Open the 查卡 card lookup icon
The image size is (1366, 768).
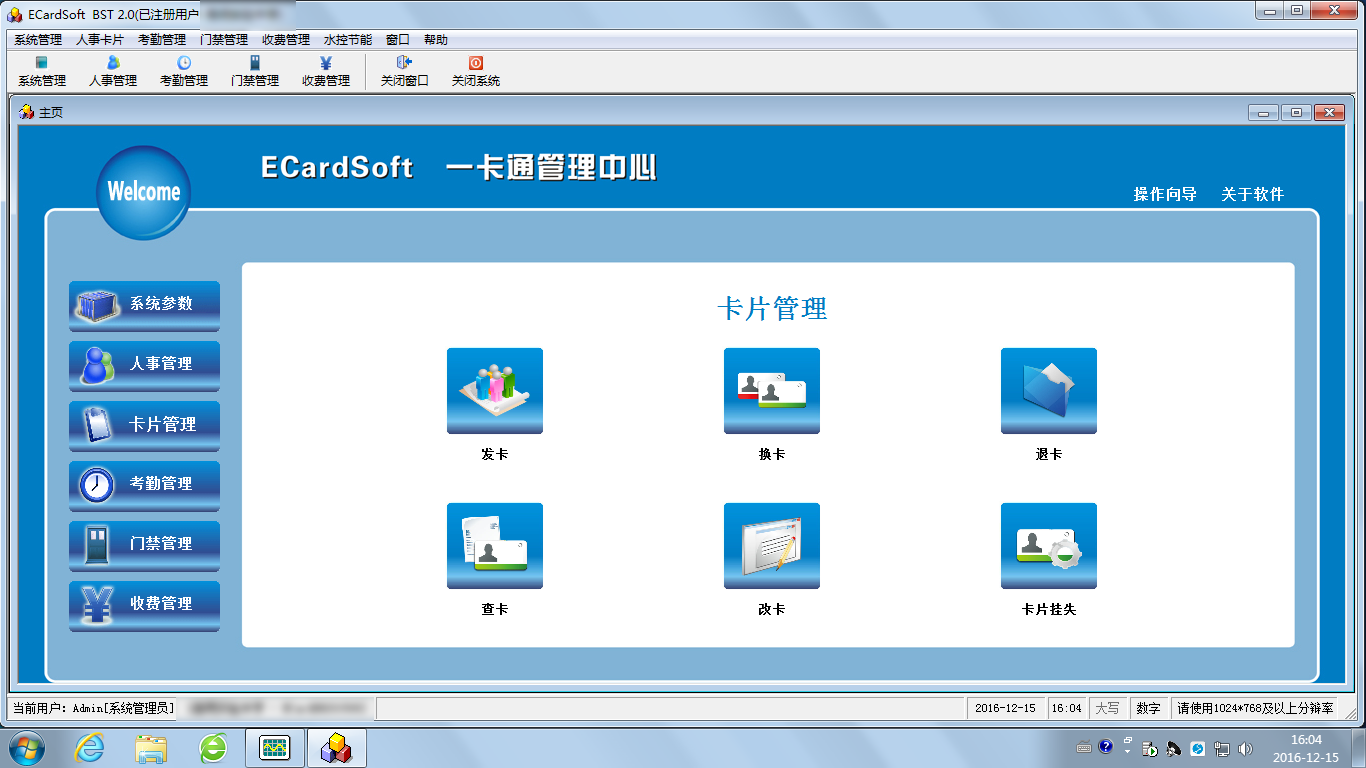pyautogui.click(x=495, y=546)
